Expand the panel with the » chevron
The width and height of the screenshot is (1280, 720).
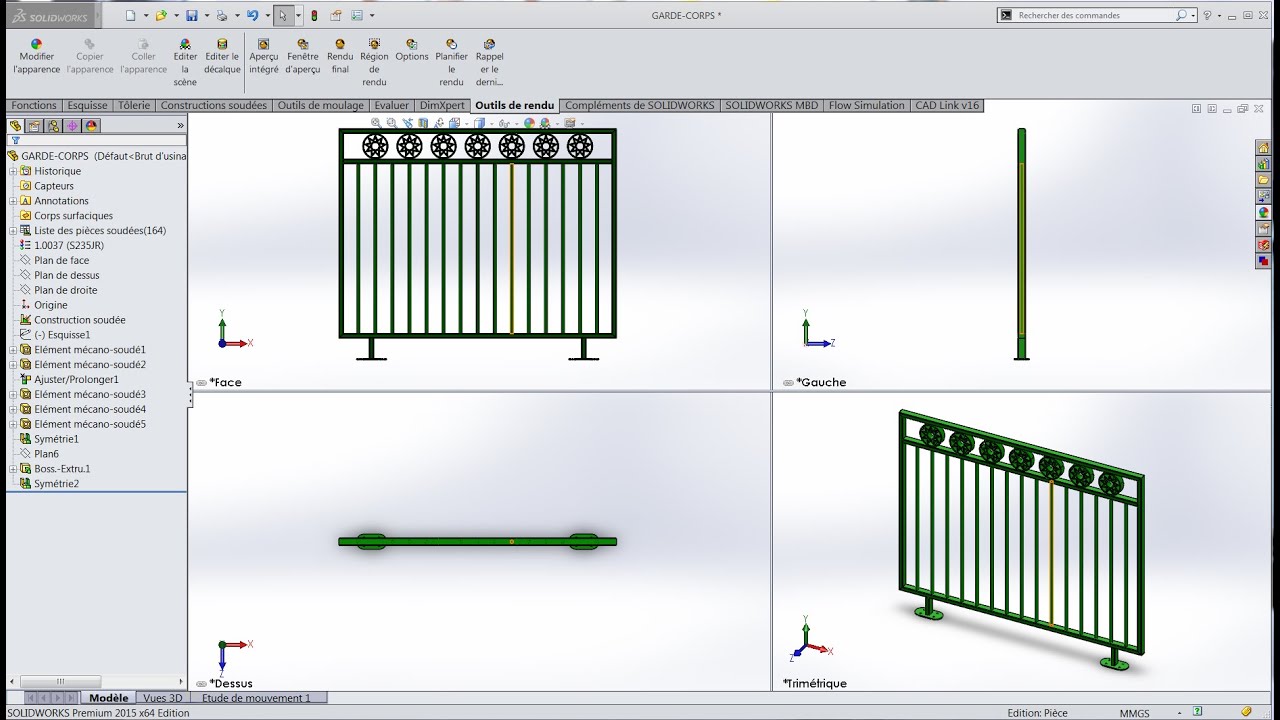180,126
